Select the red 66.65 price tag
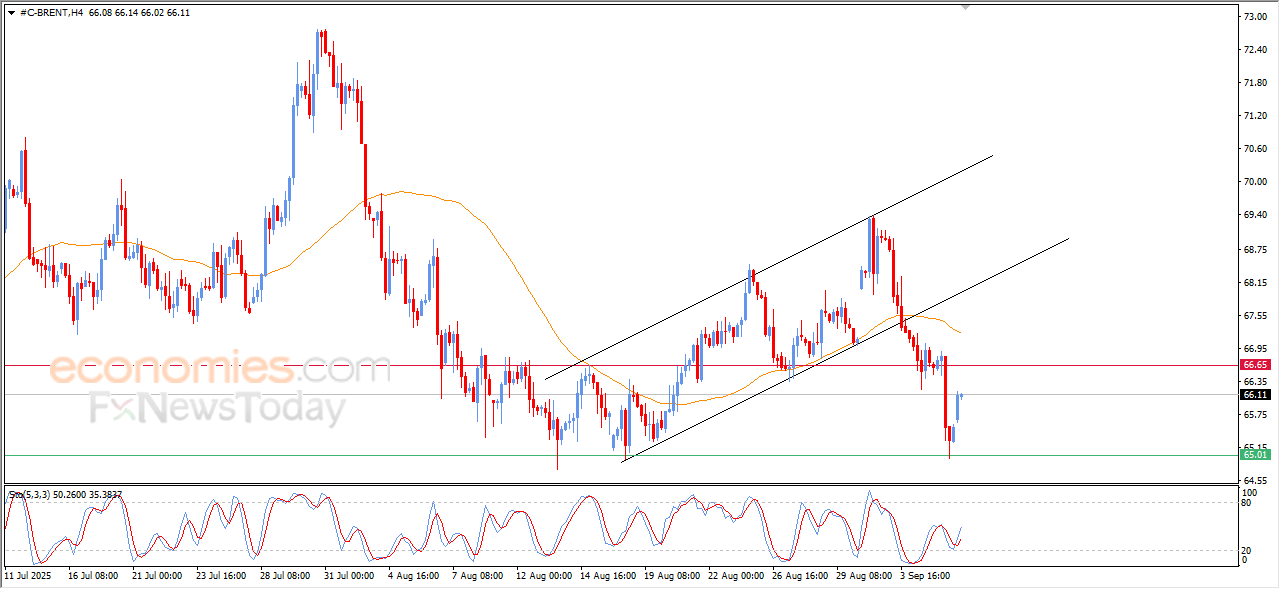 tap(1256, 365)
